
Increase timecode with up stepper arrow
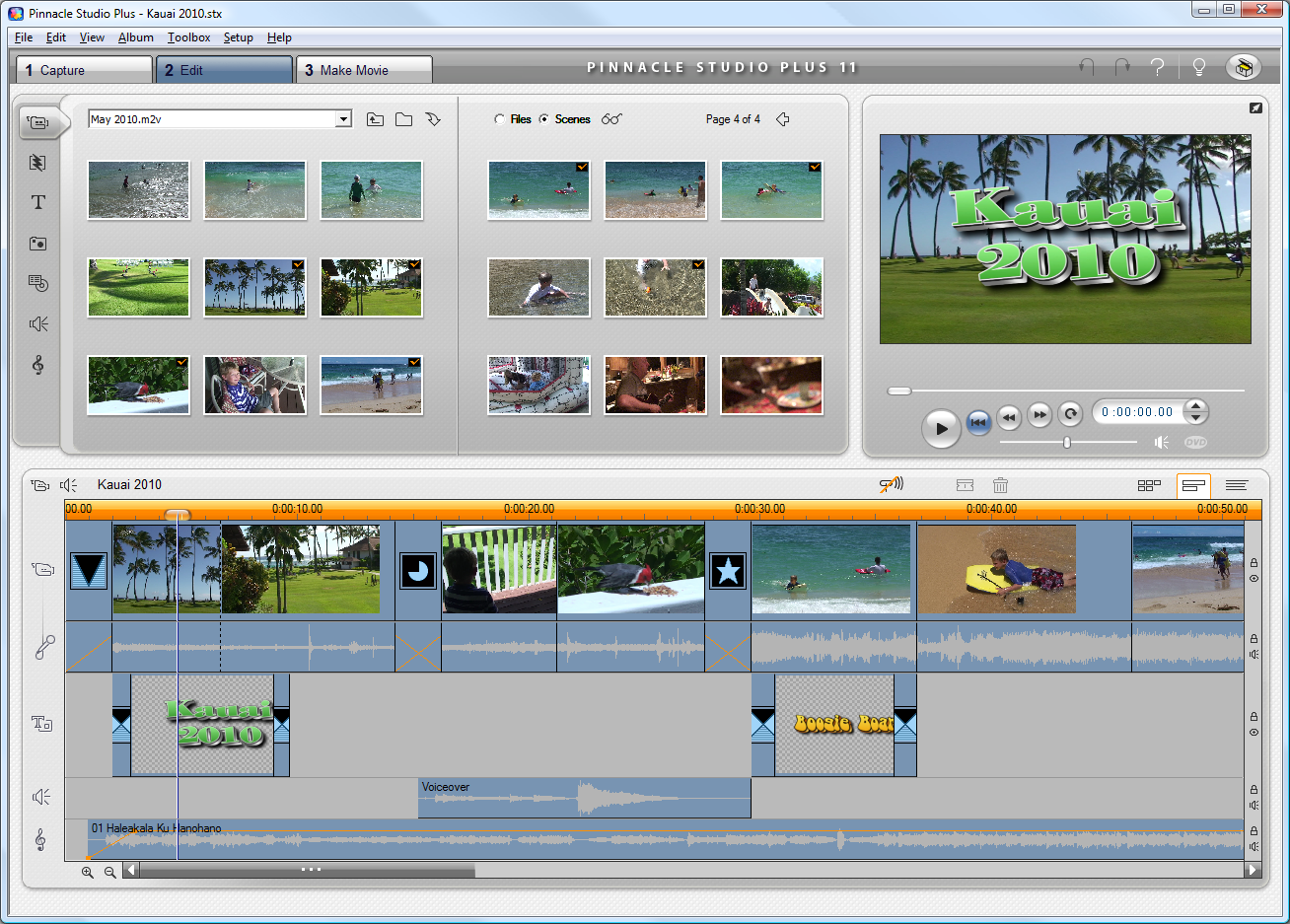[1195, 405]
